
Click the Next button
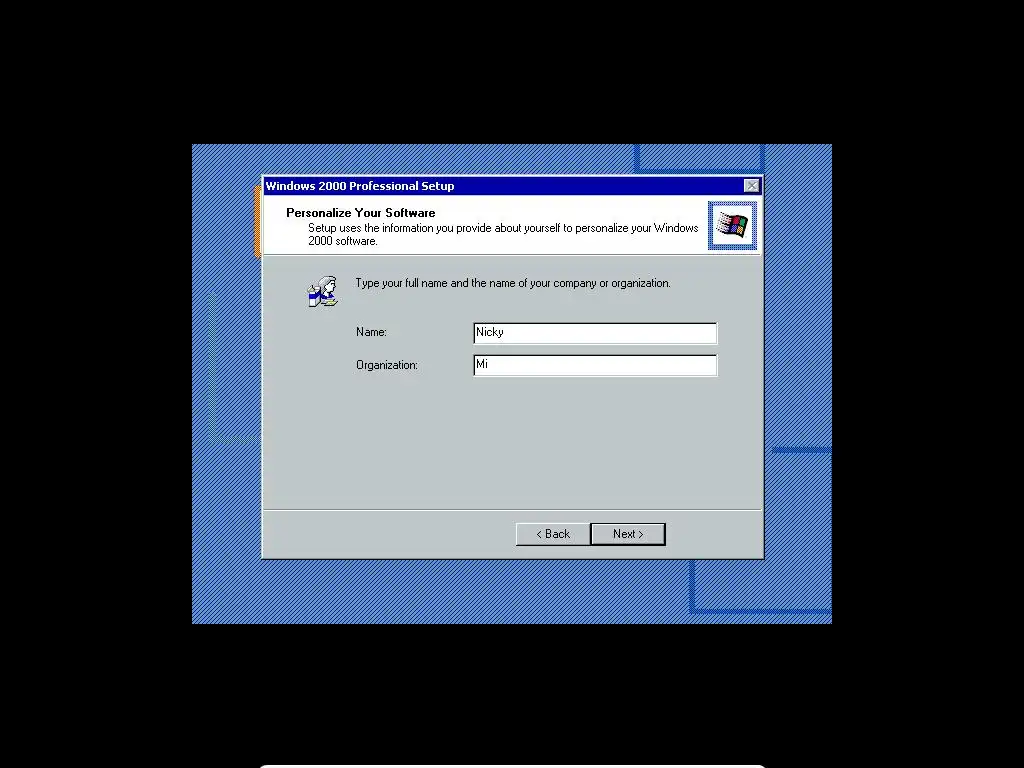[x=628, y=534]
